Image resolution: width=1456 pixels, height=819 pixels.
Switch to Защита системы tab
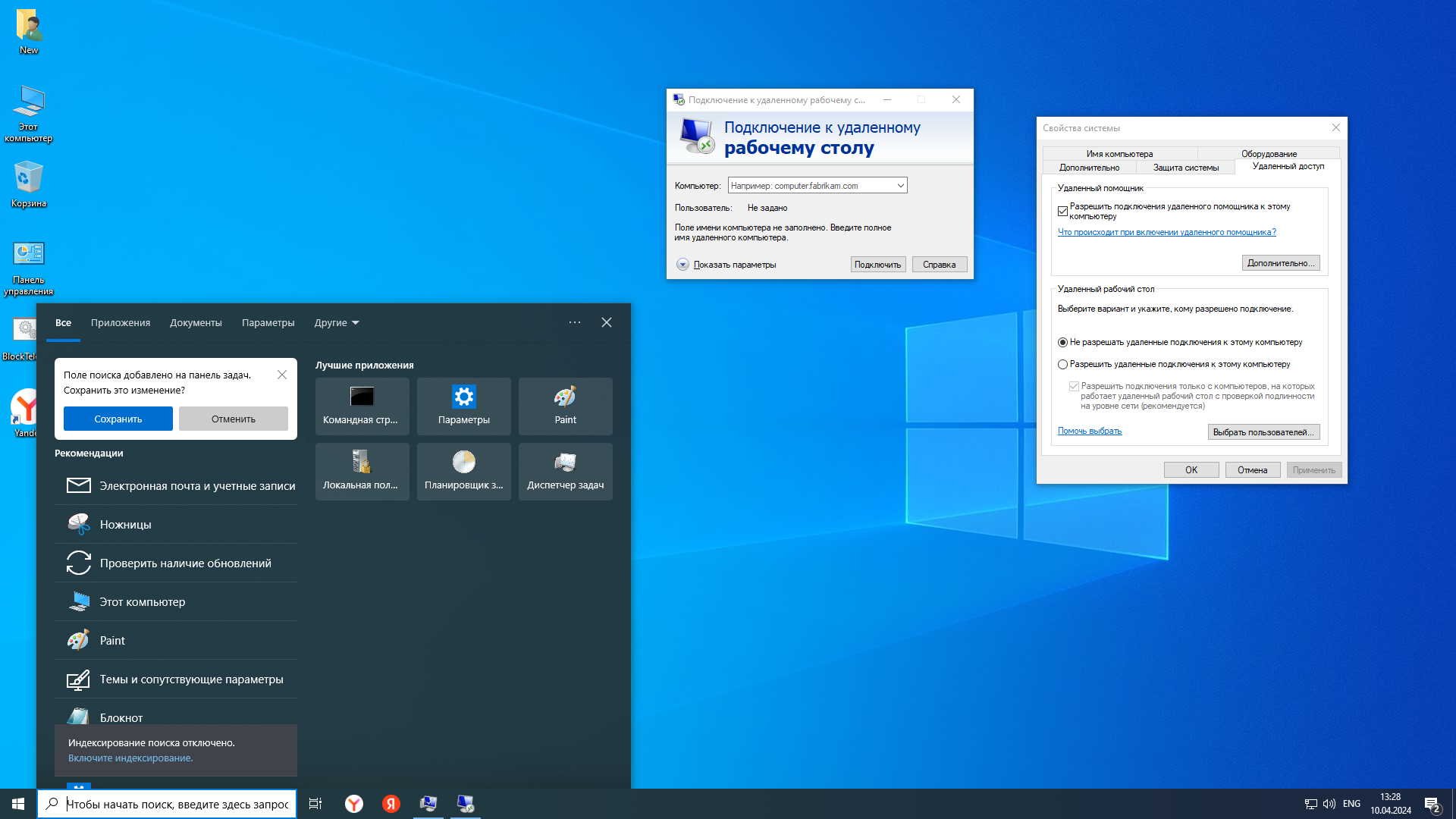pos(1185,168)
